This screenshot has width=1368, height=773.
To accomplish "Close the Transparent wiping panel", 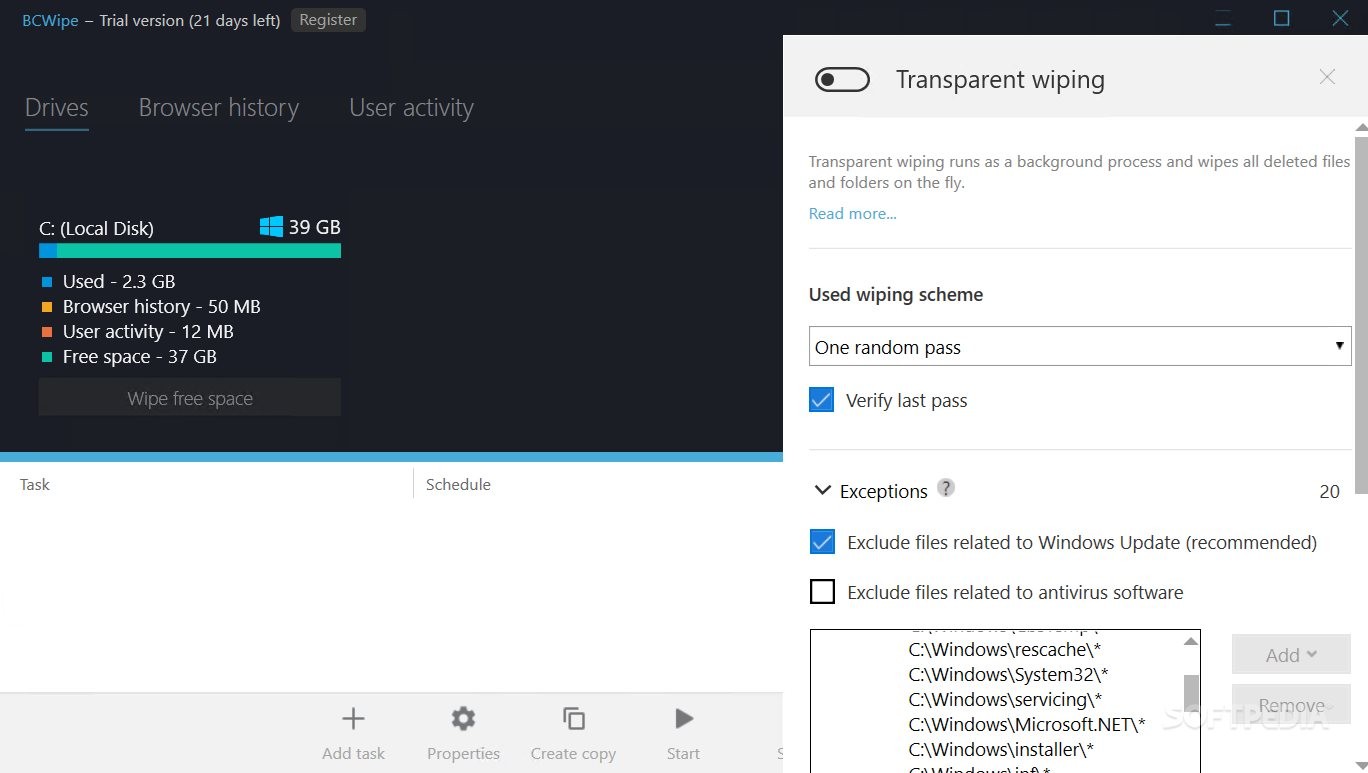I will [1327, 77].
